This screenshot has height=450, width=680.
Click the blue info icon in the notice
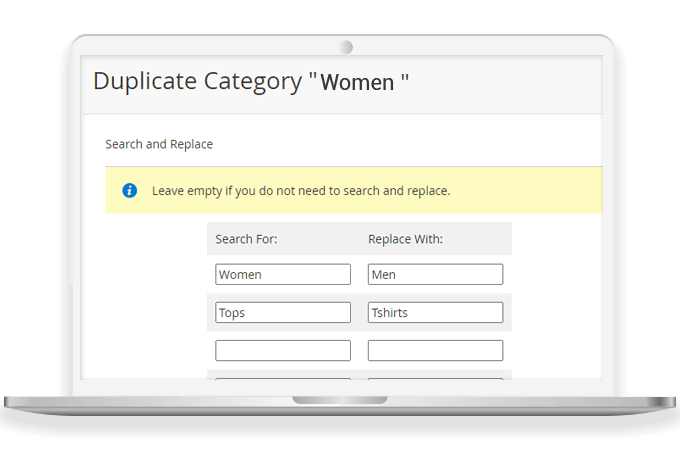pyautogui.click(x=129, y=190)
